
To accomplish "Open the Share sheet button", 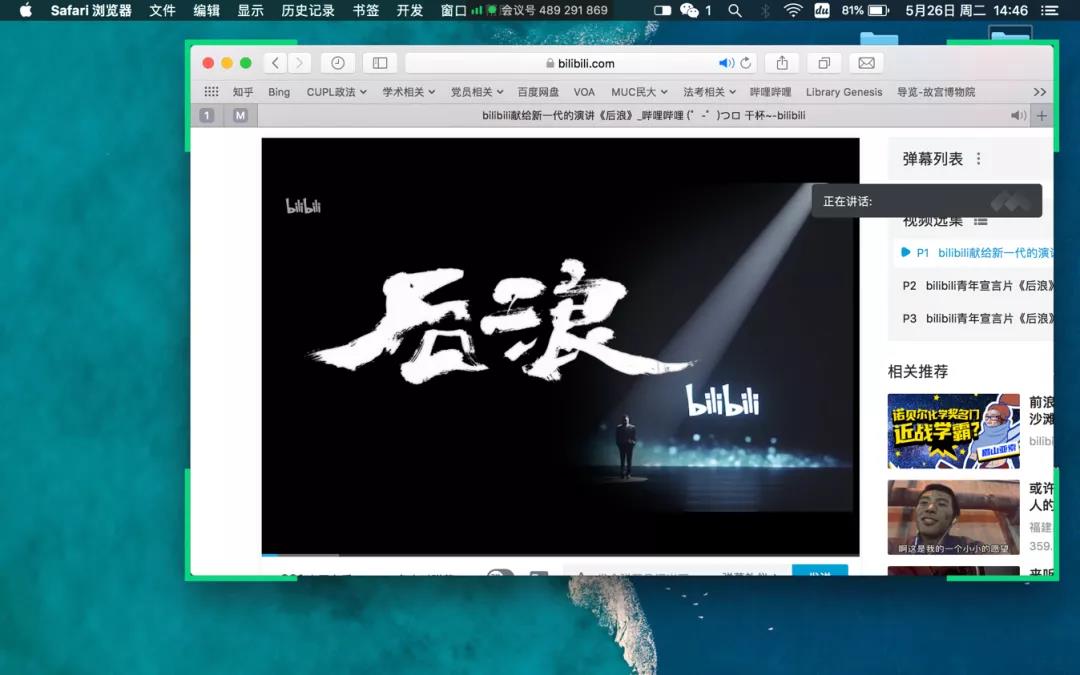I will [x=782, y=63].
